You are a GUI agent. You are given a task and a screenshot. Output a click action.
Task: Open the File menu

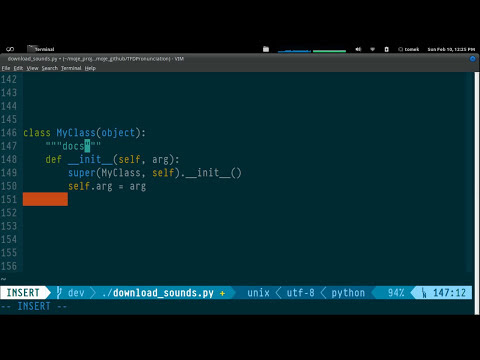(x=6, y=68)
